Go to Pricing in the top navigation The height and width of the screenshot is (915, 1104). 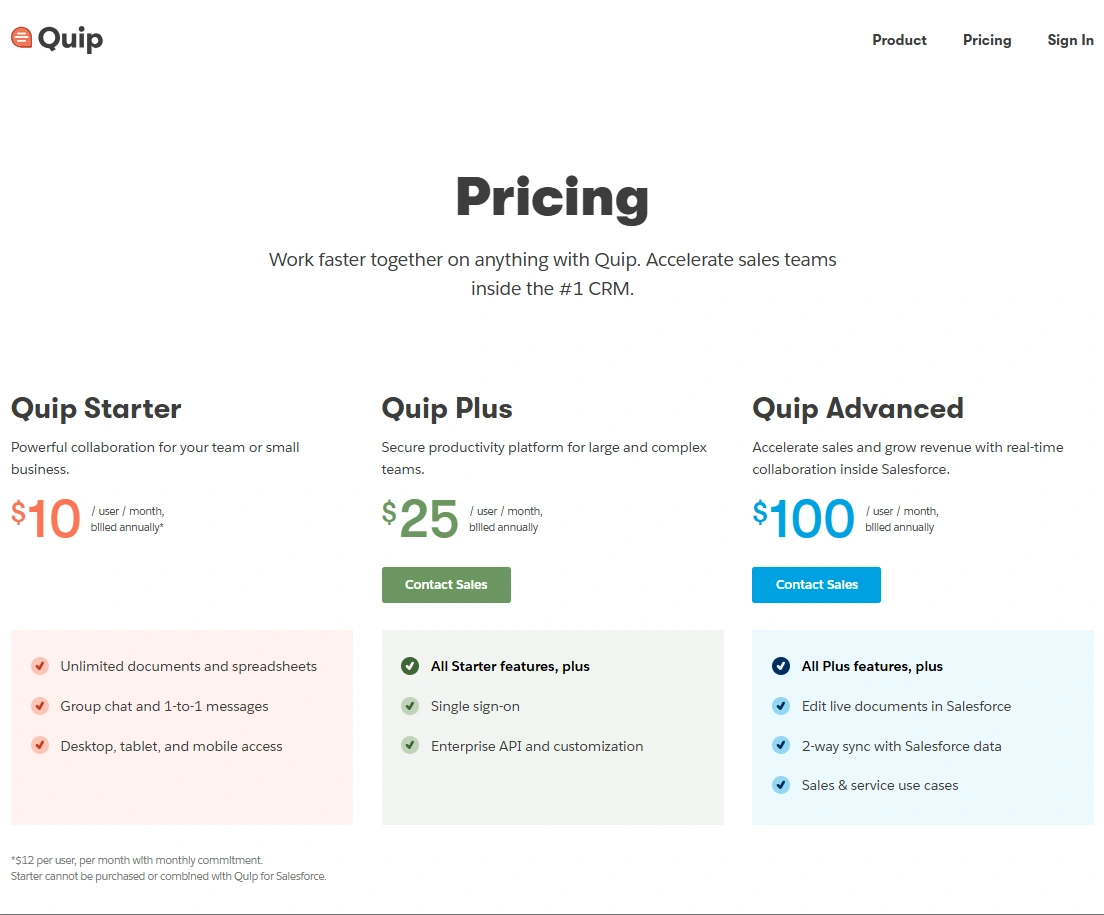pos(987,40)
